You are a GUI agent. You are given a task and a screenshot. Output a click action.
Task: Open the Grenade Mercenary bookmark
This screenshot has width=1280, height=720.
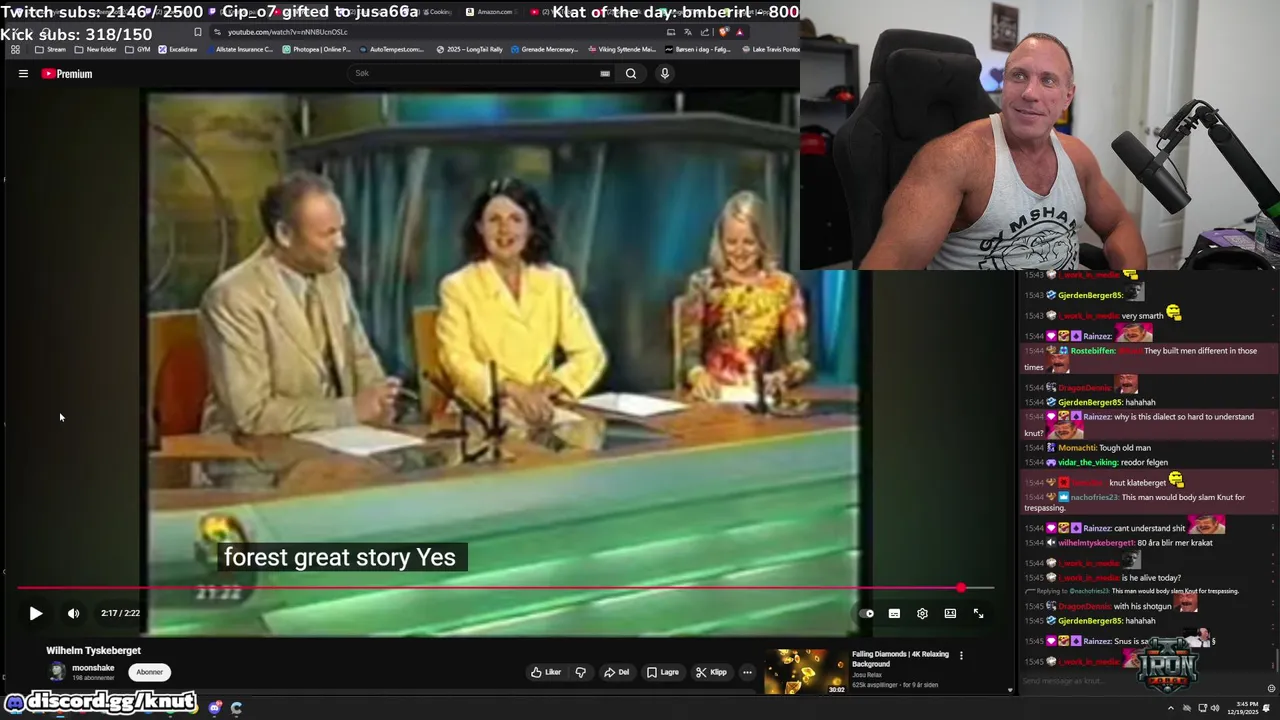point(544,49)
